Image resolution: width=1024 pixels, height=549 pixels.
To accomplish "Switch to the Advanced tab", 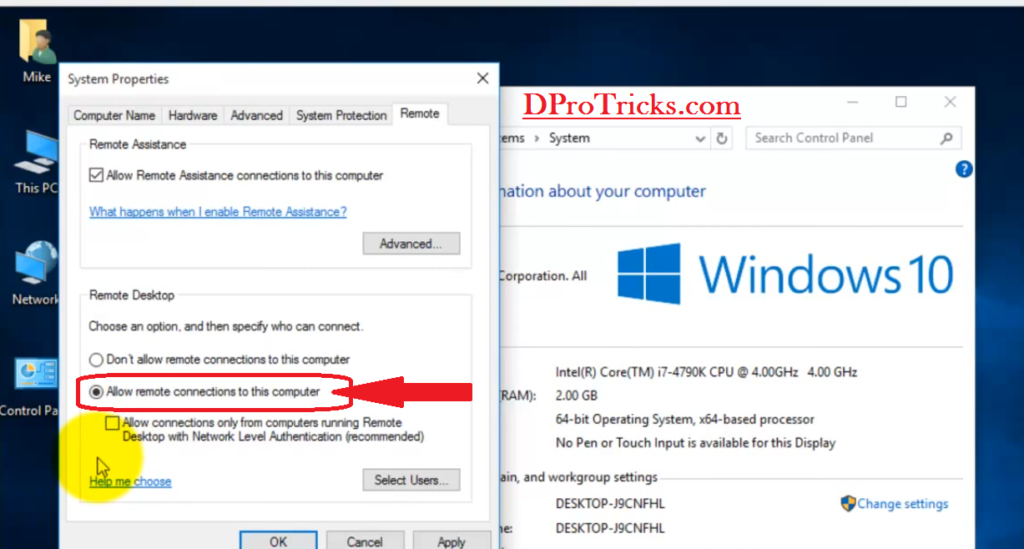I will (257, 116).
